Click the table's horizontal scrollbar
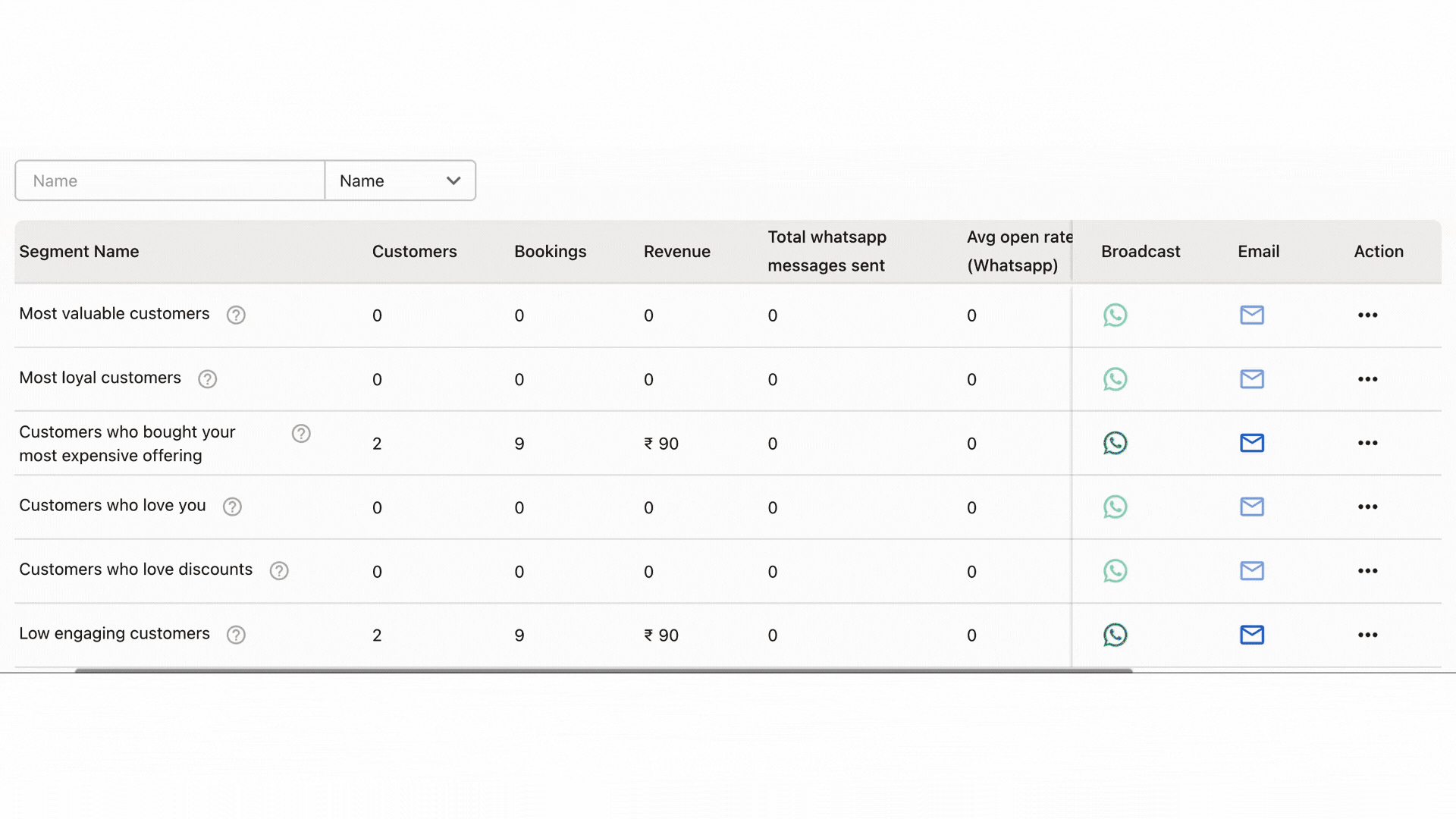This screenshot has width=1456, height=819. pyautogui.click(x=603, y=670)
